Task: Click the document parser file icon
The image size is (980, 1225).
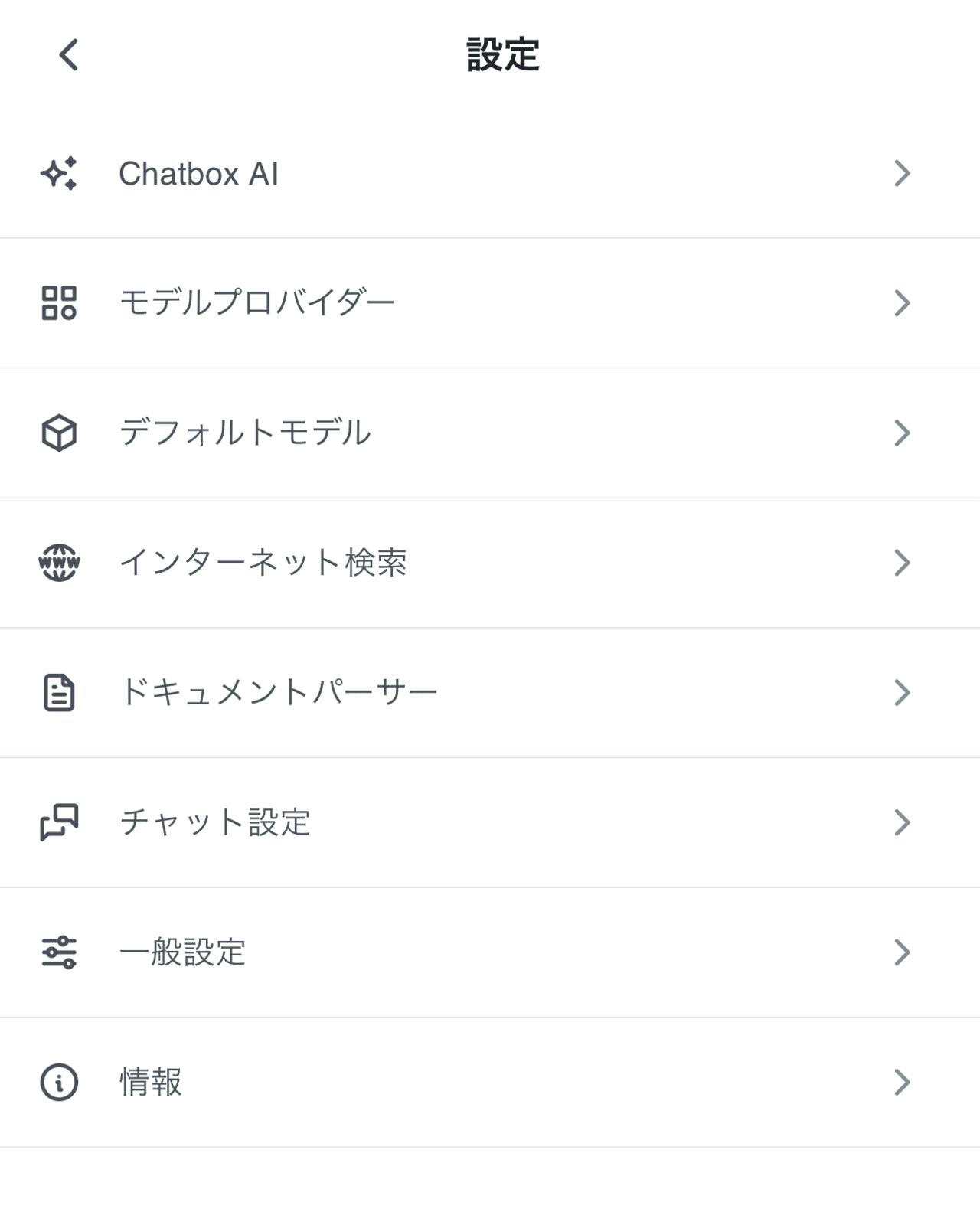Action: coord(59,693)
